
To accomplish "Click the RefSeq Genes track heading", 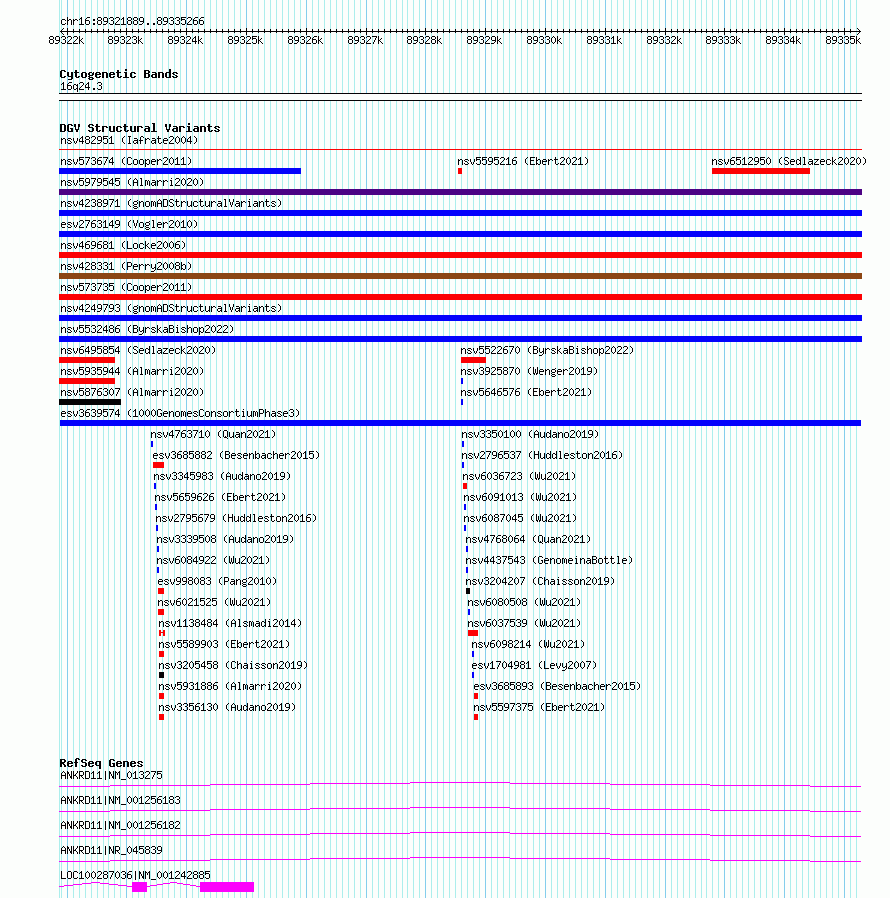I will pyautogui.click(x=101, y=763).
